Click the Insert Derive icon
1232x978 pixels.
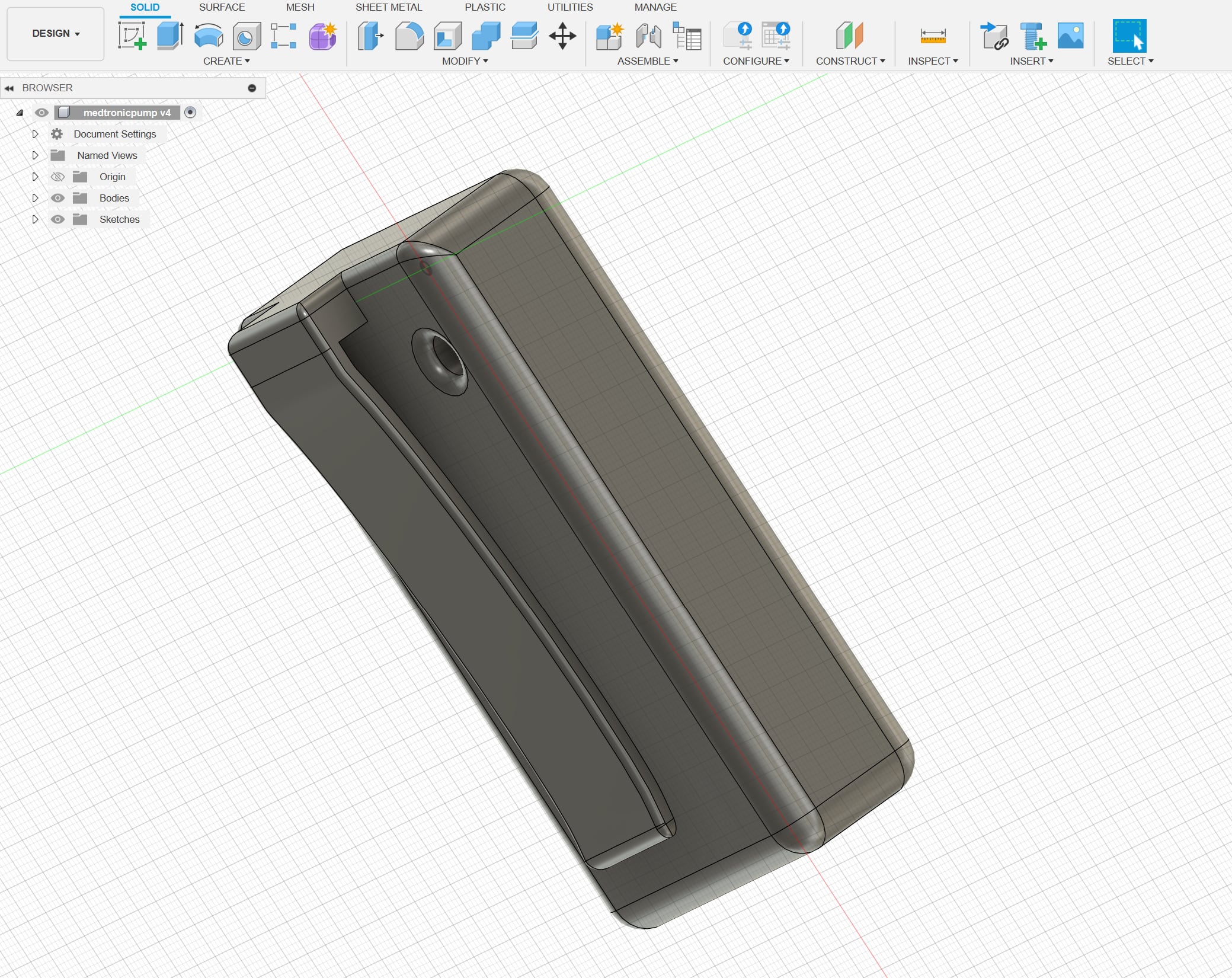coord(994,36)
